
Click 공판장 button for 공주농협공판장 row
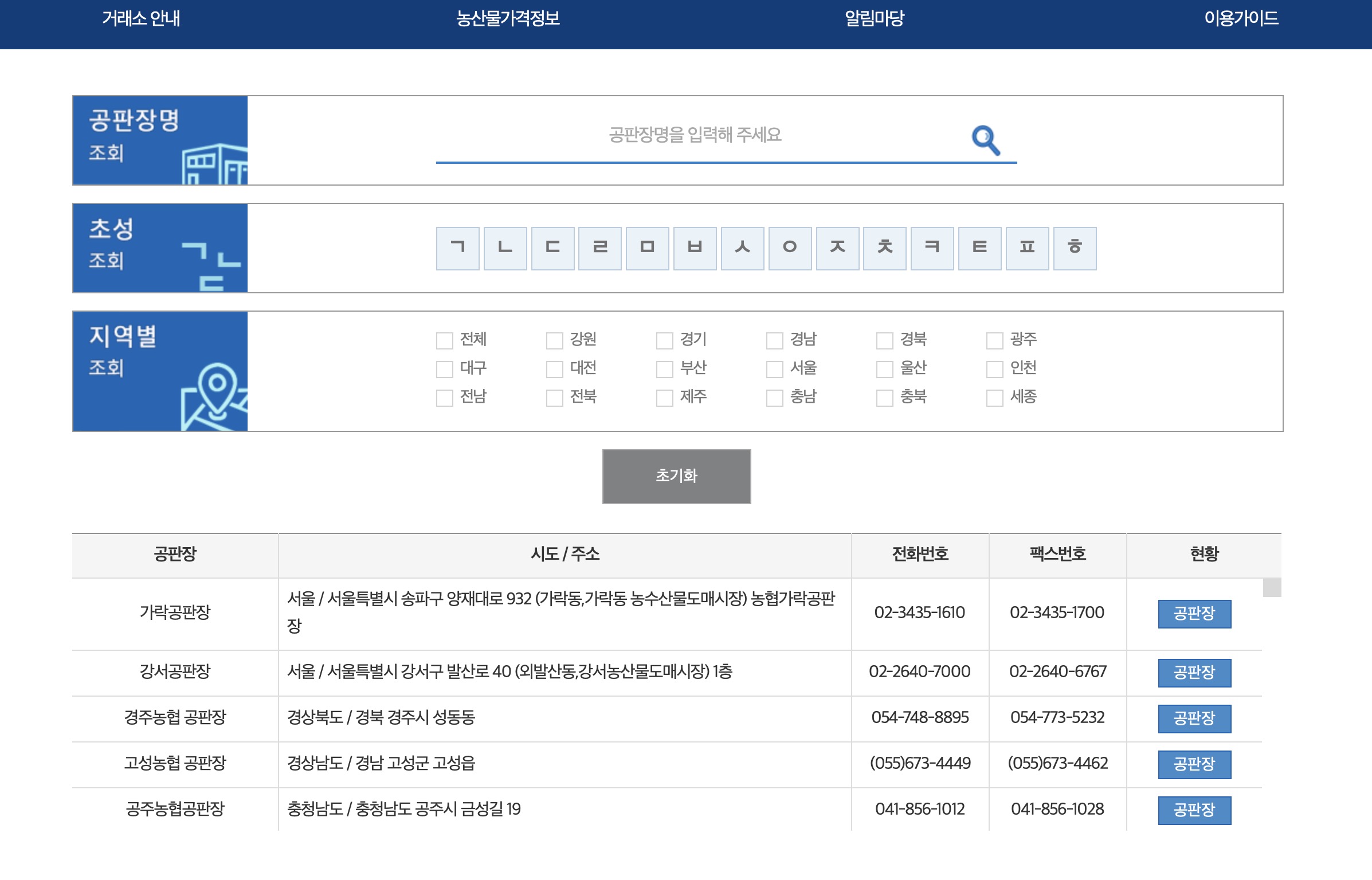1194,810
